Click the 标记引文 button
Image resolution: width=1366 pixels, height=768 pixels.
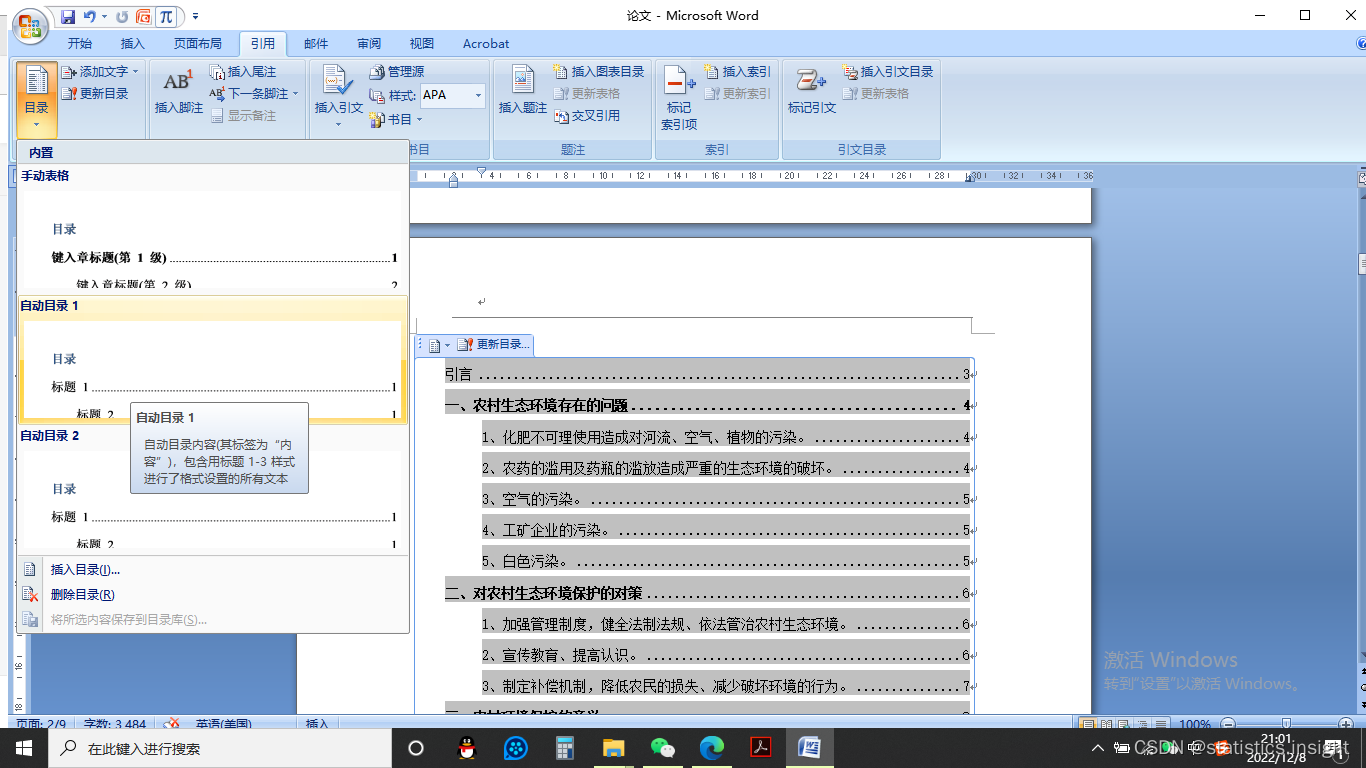click(812, 94)
